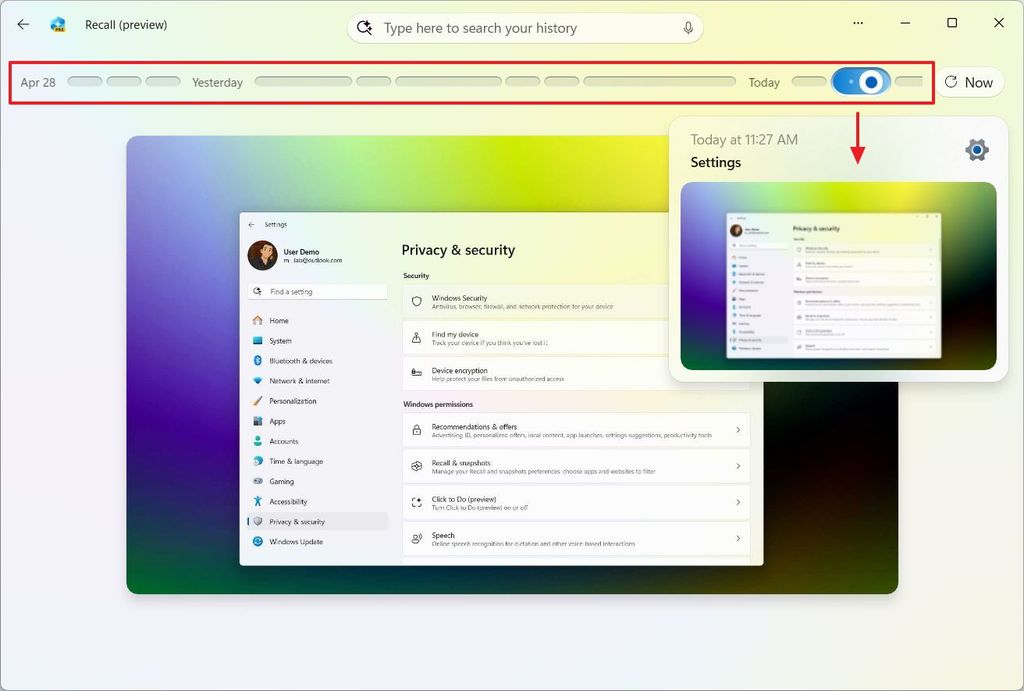Expand Click to Do (preview) chevron
1024x691 pixels.
coord(738,502)
